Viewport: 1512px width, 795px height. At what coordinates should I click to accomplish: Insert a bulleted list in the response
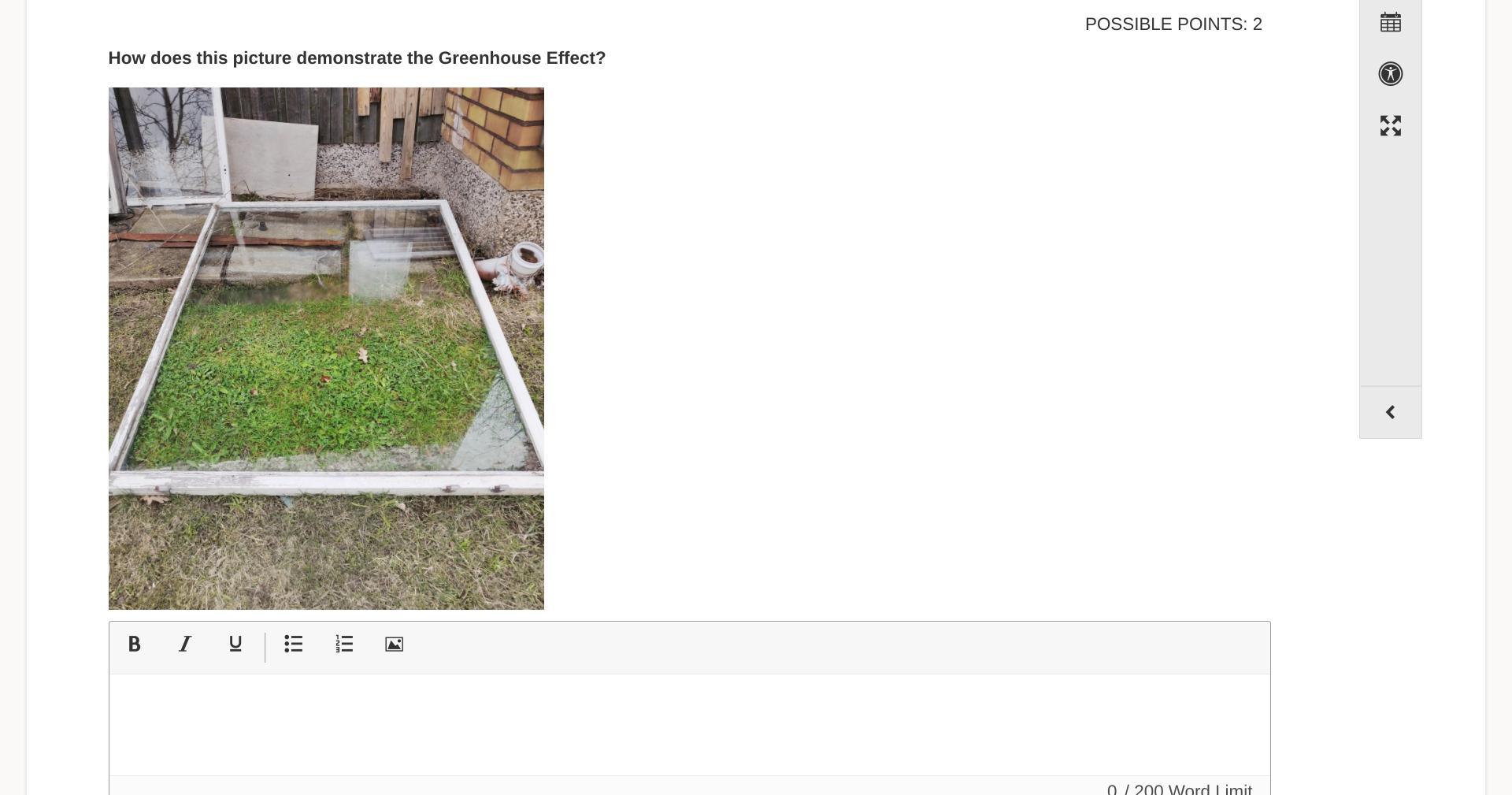coord(294,645)
